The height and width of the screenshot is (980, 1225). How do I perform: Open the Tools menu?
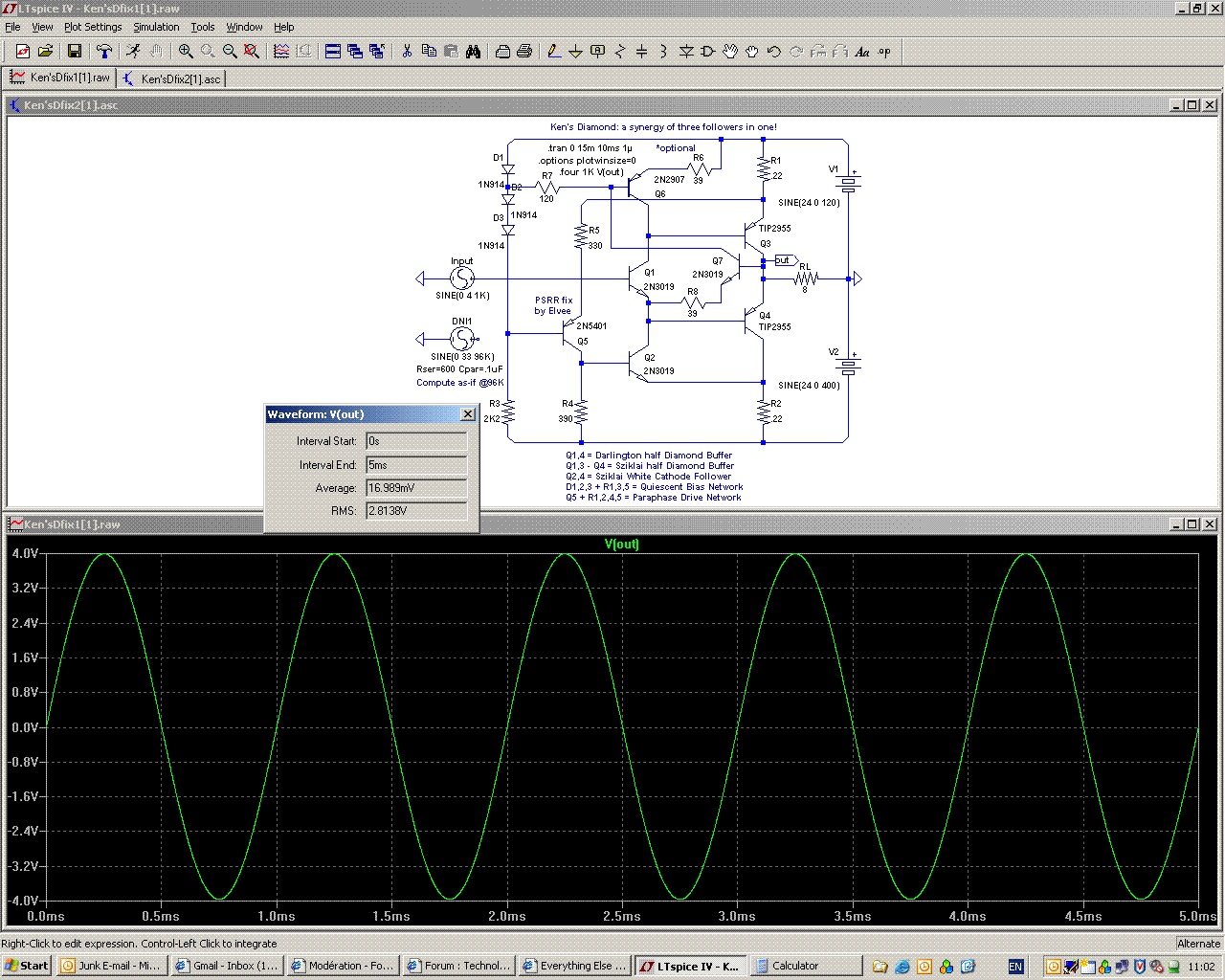(203, 27)
